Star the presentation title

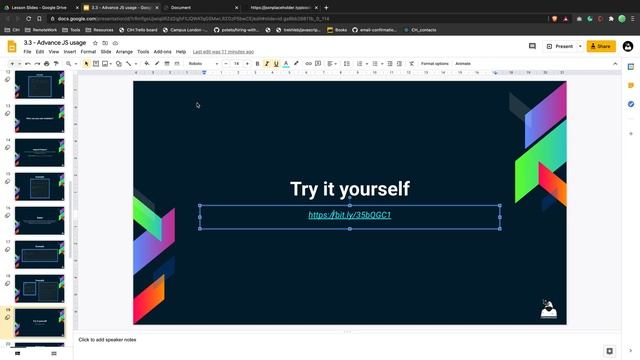point(95,43)
